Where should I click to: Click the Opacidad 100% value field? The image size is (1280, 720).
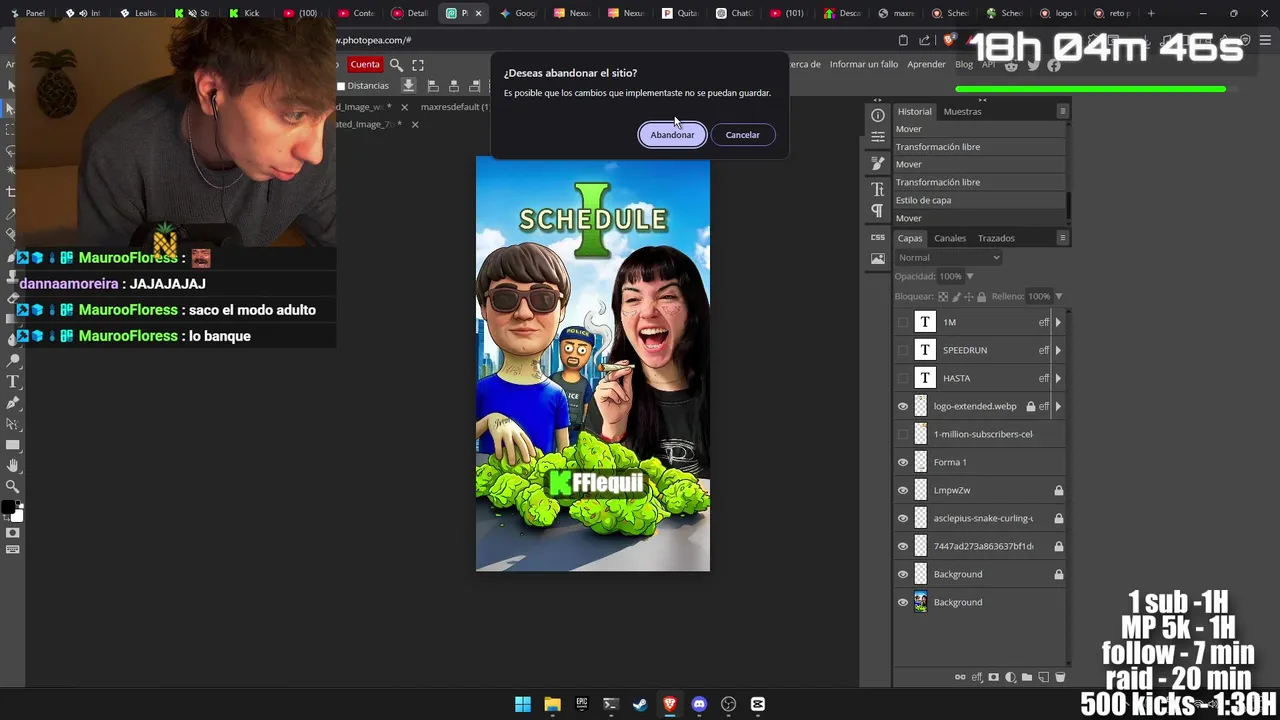950,276
